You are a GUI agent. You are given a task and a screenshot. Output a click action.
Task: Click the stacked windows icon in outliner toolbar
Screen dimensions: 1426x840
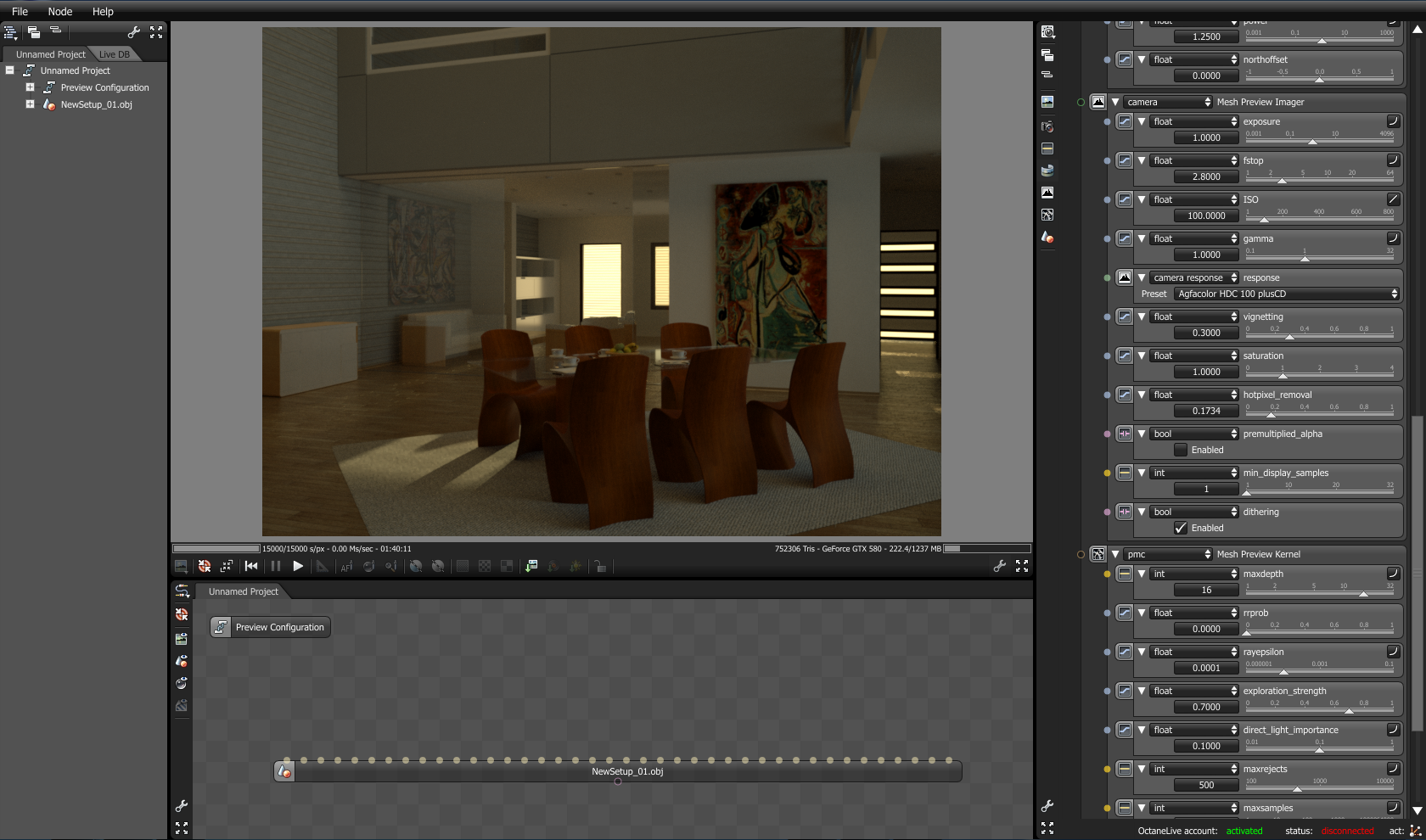34,32
